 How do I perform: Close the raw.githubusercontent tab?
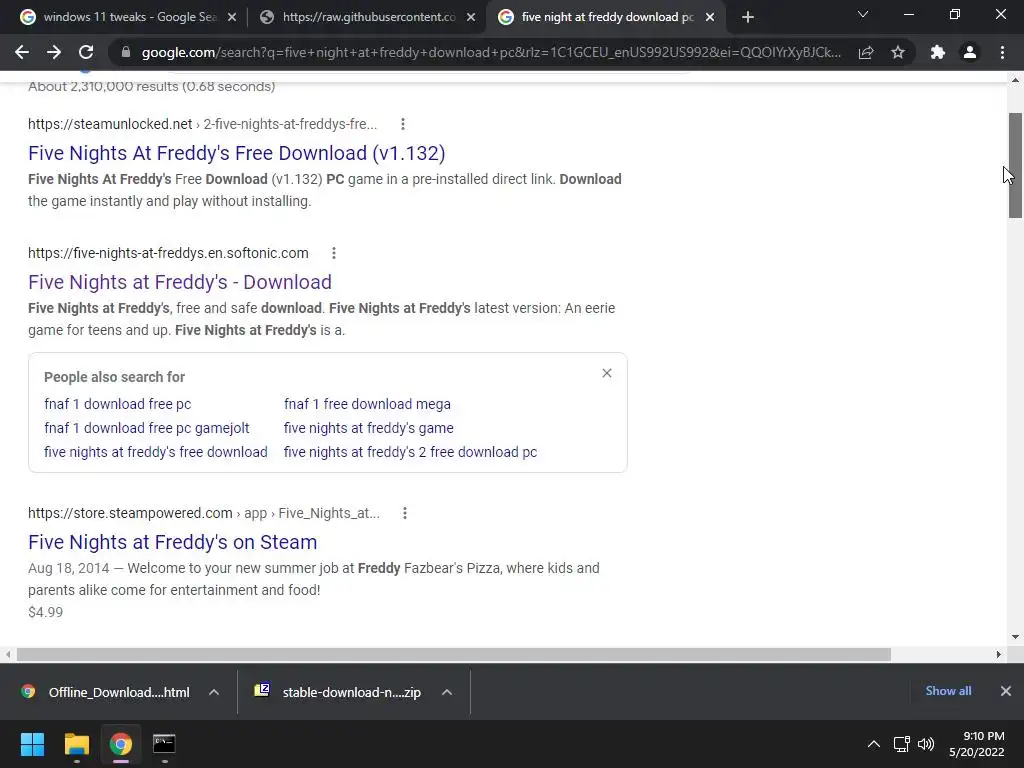pyautogui.click(x=471, y=18)
